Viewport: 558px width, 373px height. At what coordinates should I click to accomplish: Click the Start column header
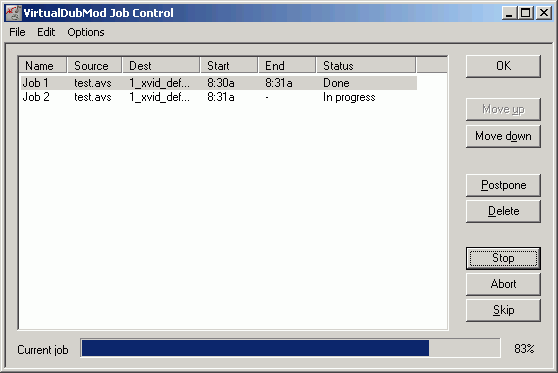(229, 65)
